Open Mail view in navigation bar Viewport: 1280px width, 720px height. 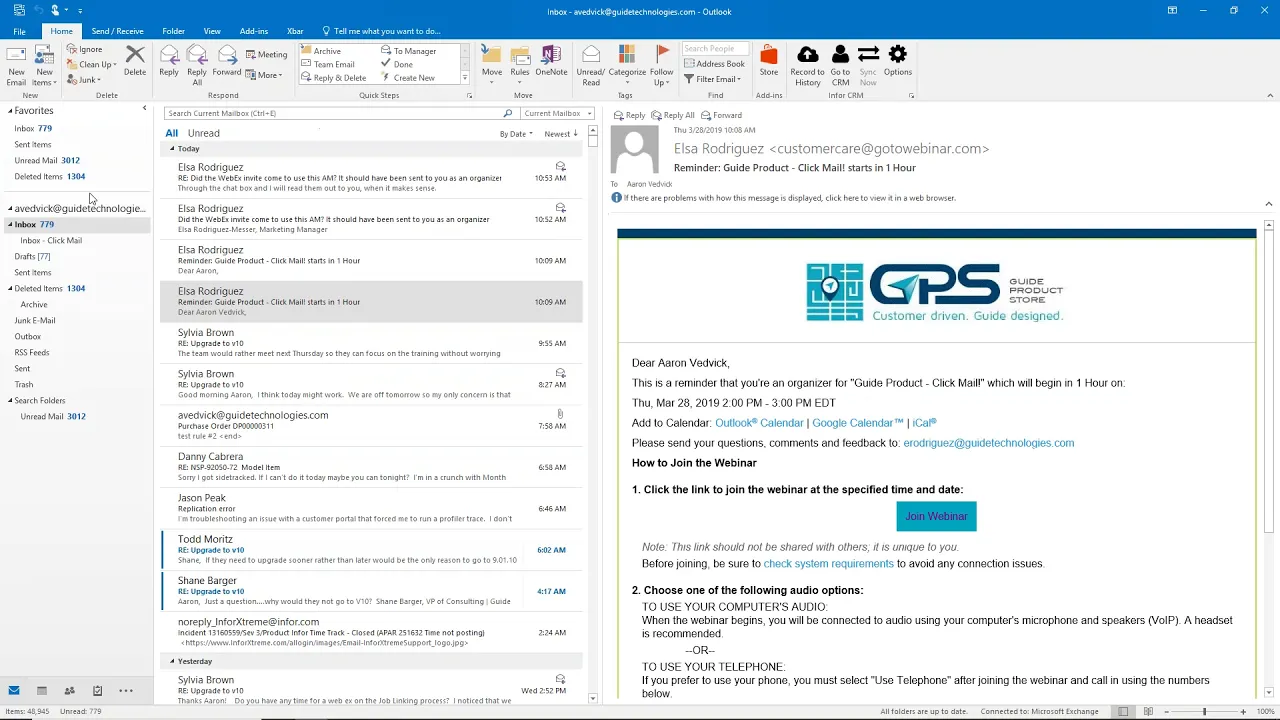click(x=14, y=690)
